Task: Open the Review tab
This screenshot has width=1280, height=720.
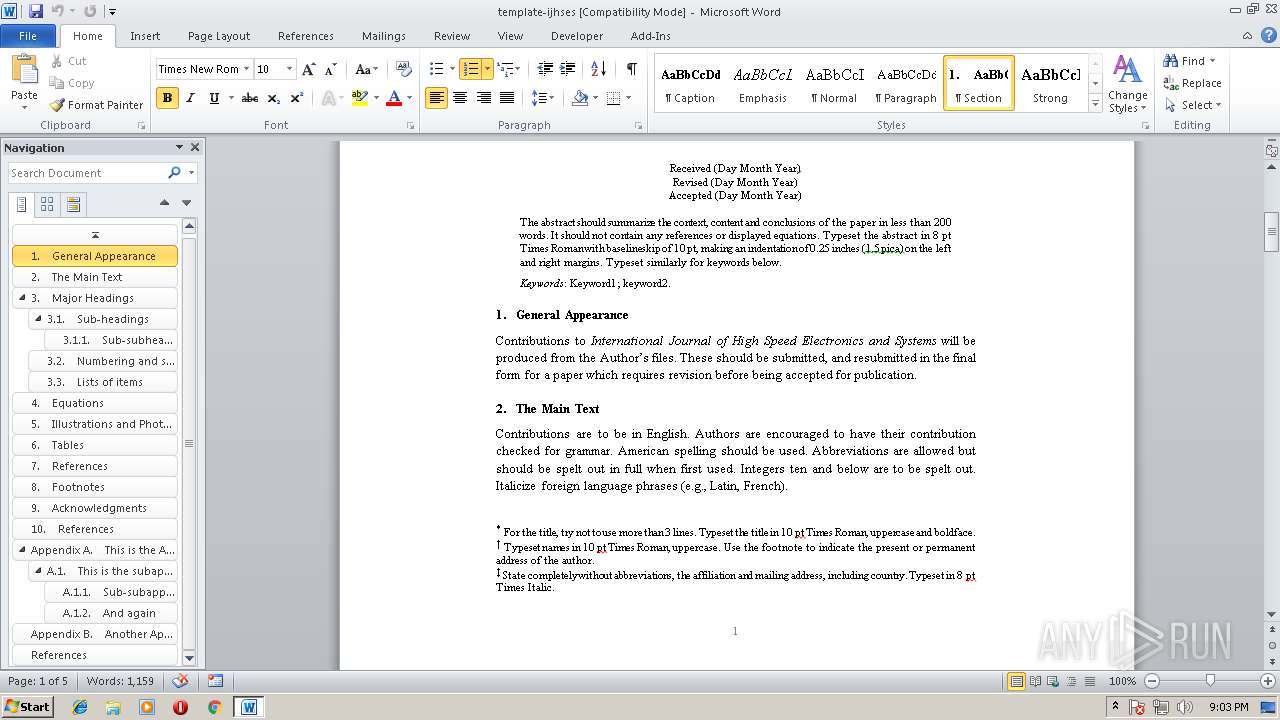Action: click(x=452, y=36)
